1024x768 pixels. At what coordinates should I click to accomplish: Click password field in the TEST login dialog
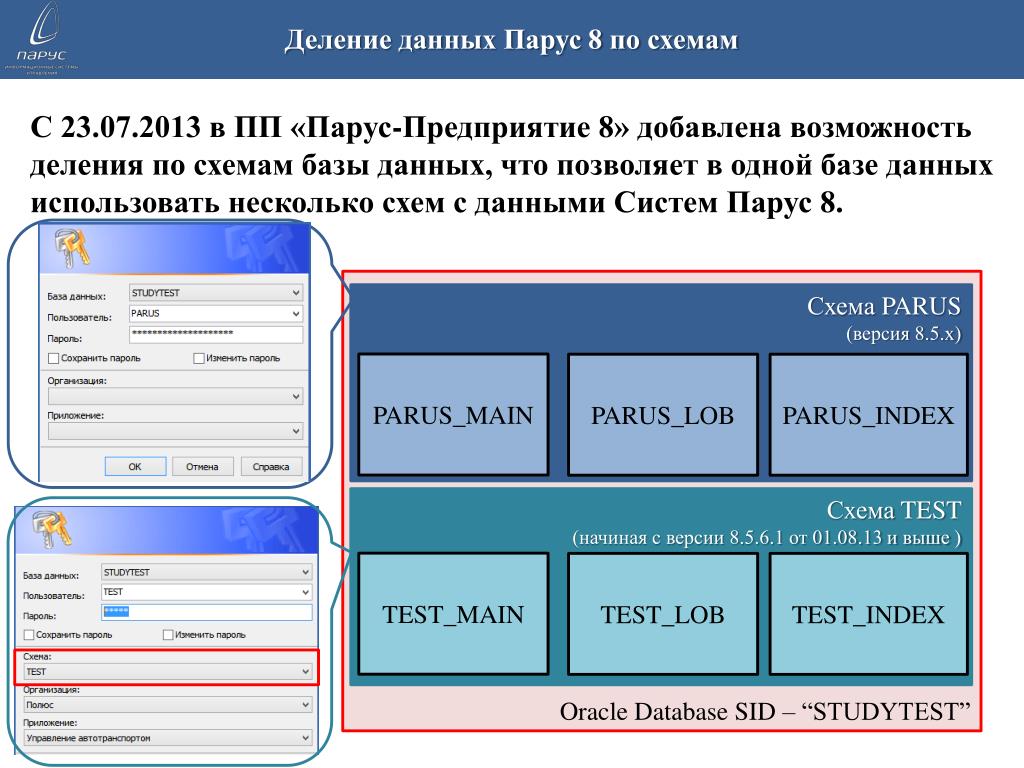coord(207,612)
